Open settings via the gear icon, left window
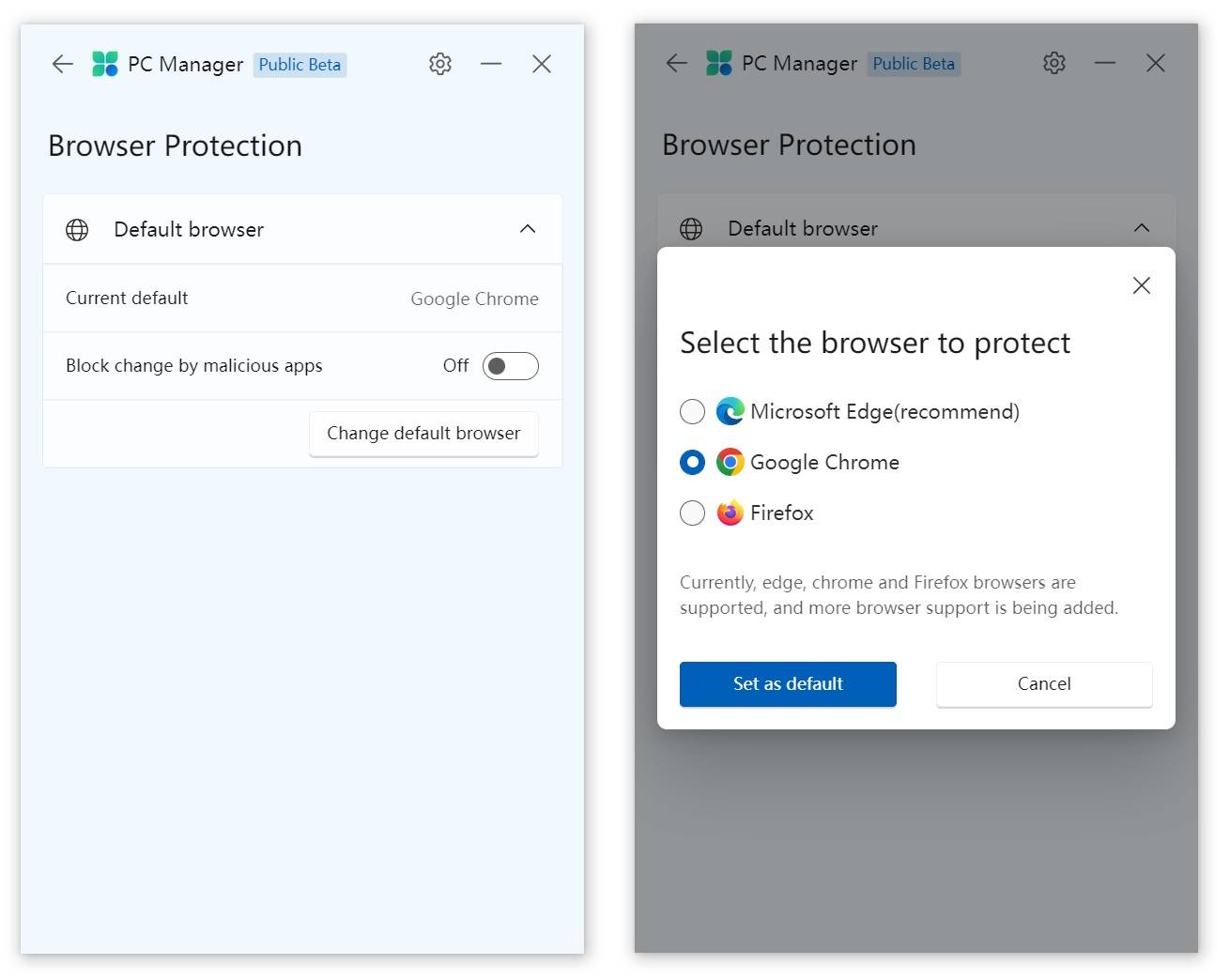Image resolution: width=1230 pixels, height=980 pixels. pos(439,63)
